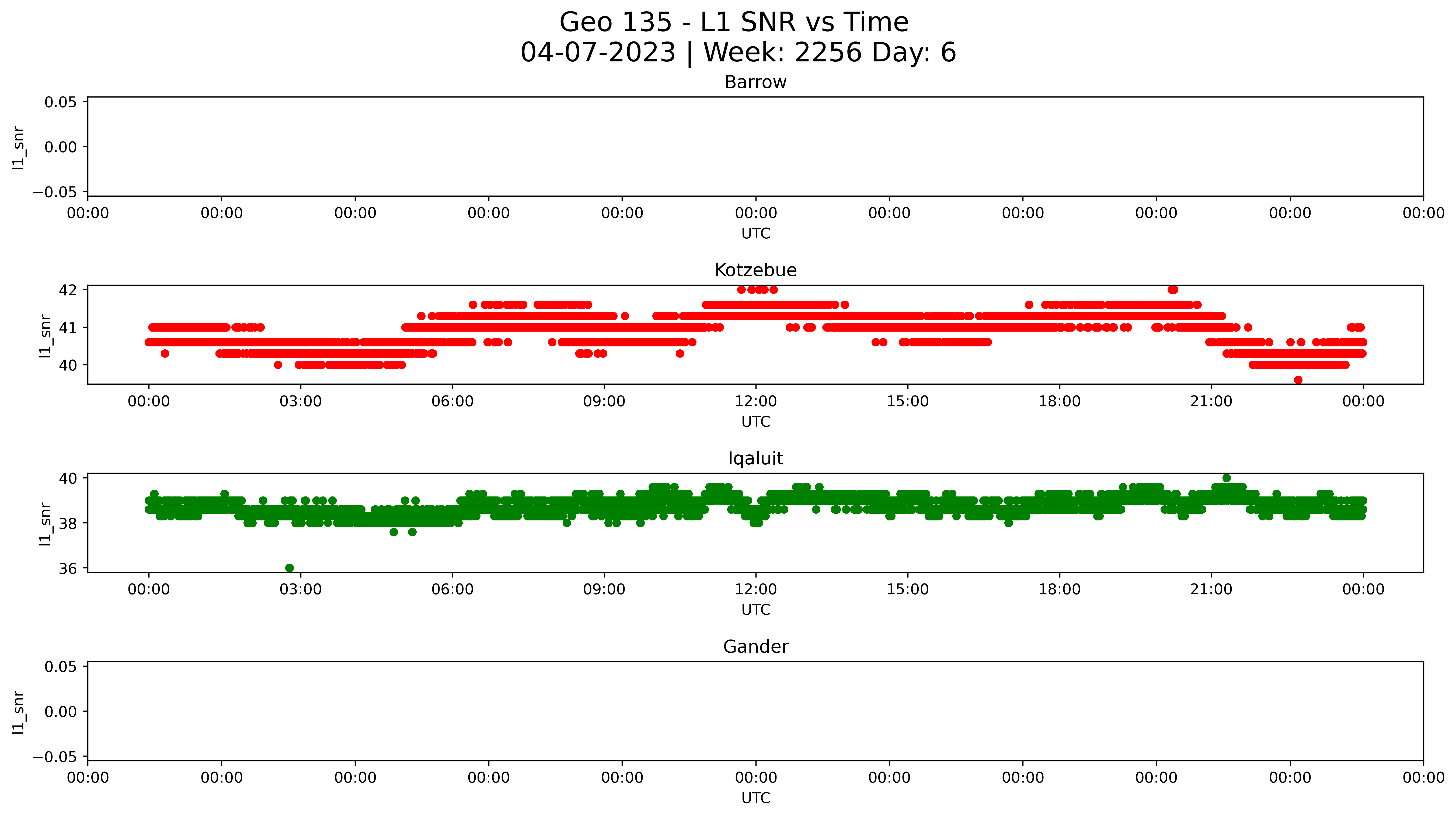
Task: Click the 15:00 tick on Iqaluit's time axis
Action: (908, 590)
